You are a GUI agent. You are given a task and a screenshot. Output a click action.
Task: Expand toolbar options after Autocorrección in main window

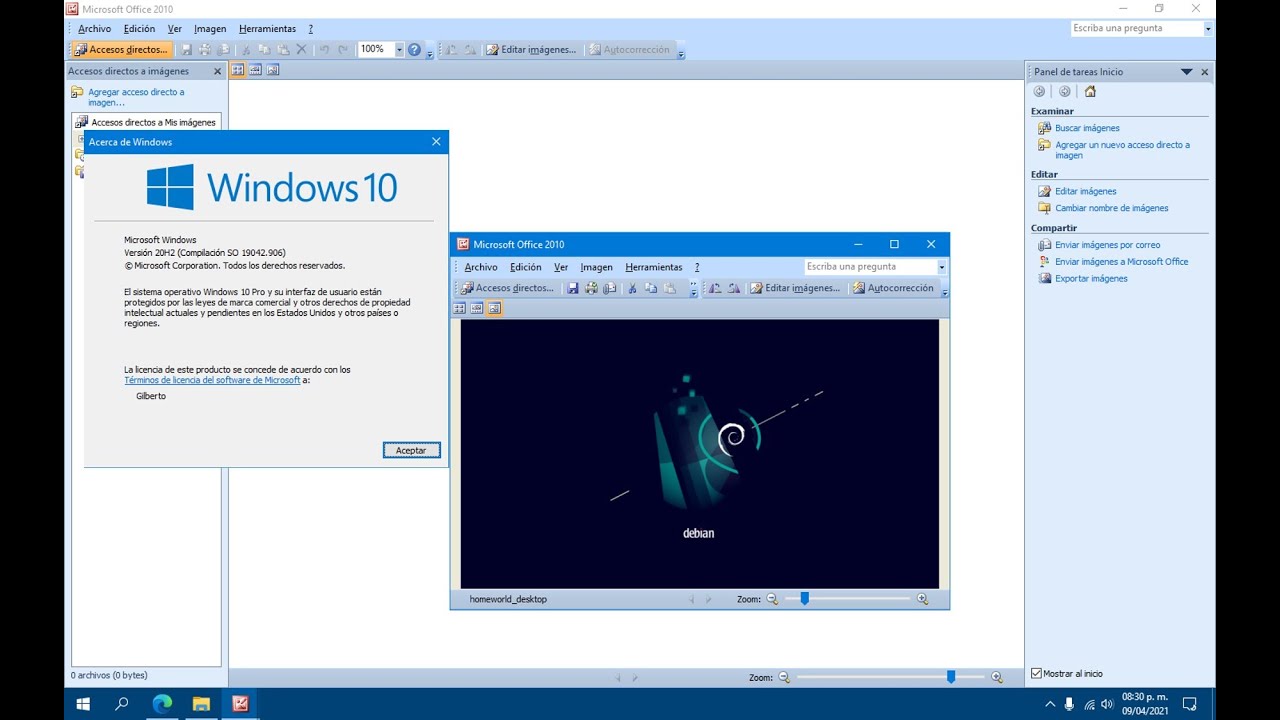(x=681, y=50)
